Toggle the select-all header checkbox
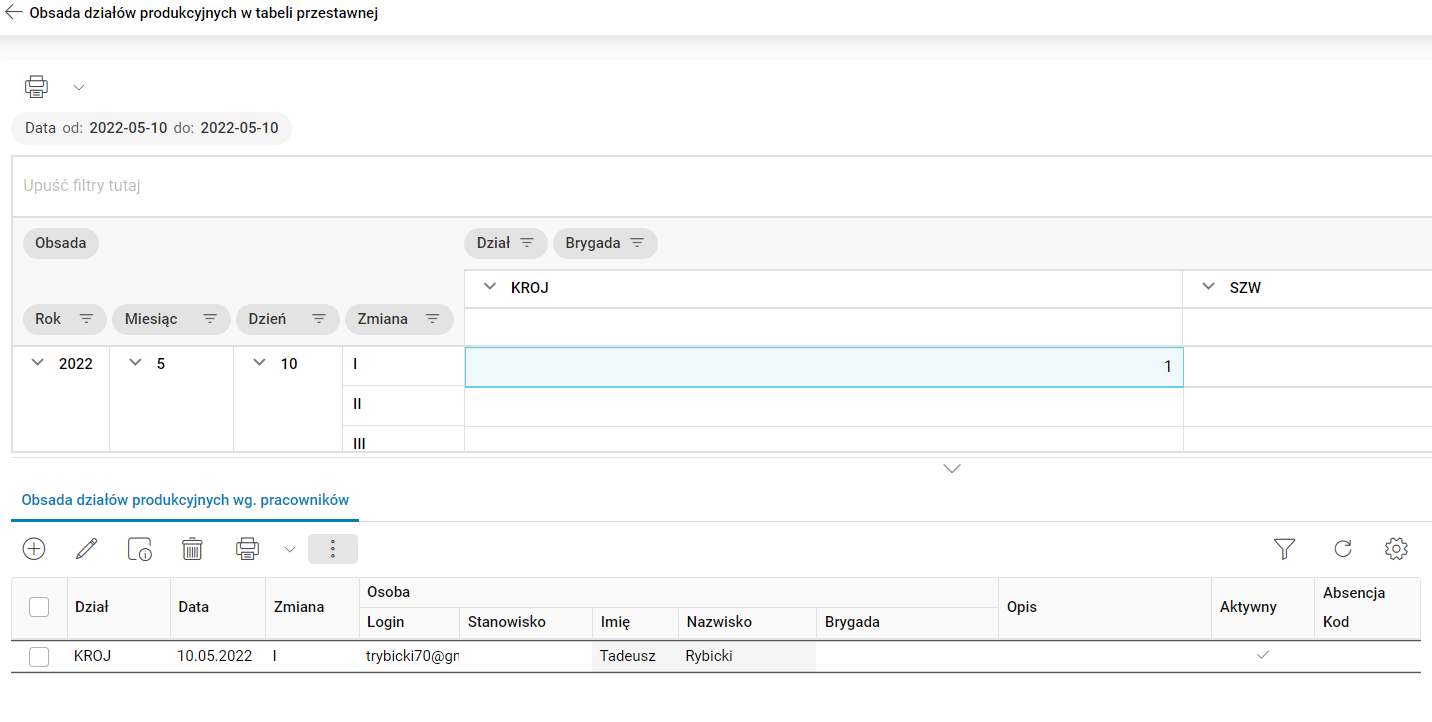 point(39,606)
